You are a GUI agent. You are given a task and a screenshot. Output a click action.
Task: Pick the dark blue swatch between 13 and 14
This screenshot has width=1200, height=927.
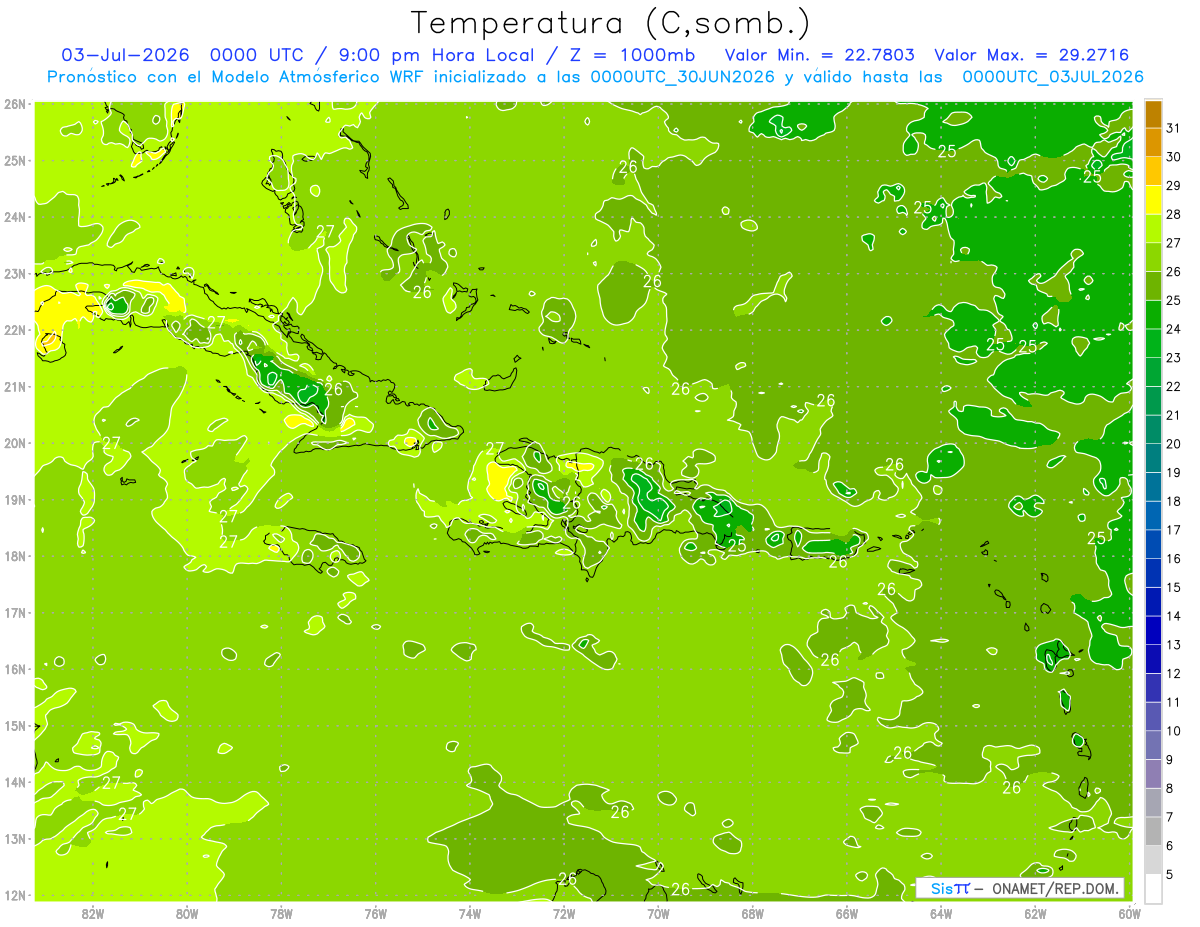1153,630
